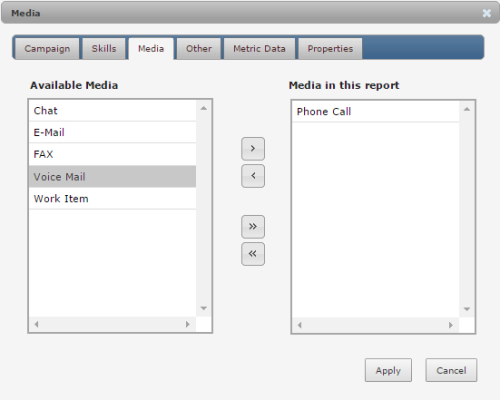This screenshot has height=400, width=500.
Task: Switch to the Other tab
Action: 199,49
